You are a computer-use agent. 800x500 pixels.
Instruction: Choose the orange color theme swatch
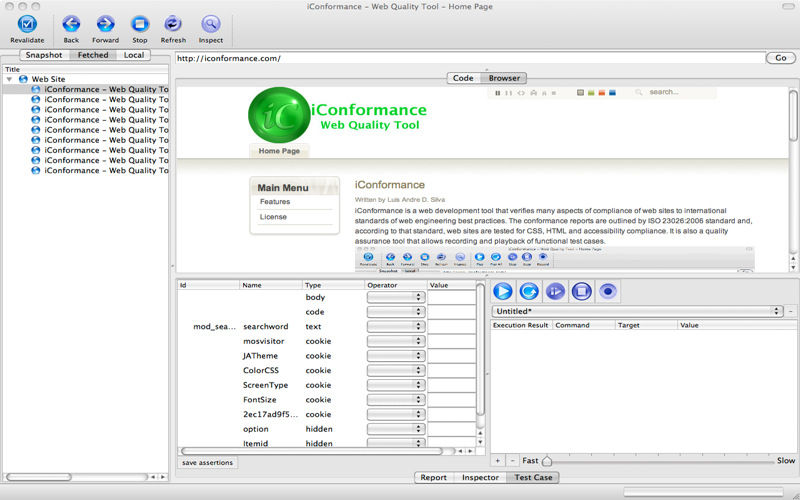click(x=602, y=93)
